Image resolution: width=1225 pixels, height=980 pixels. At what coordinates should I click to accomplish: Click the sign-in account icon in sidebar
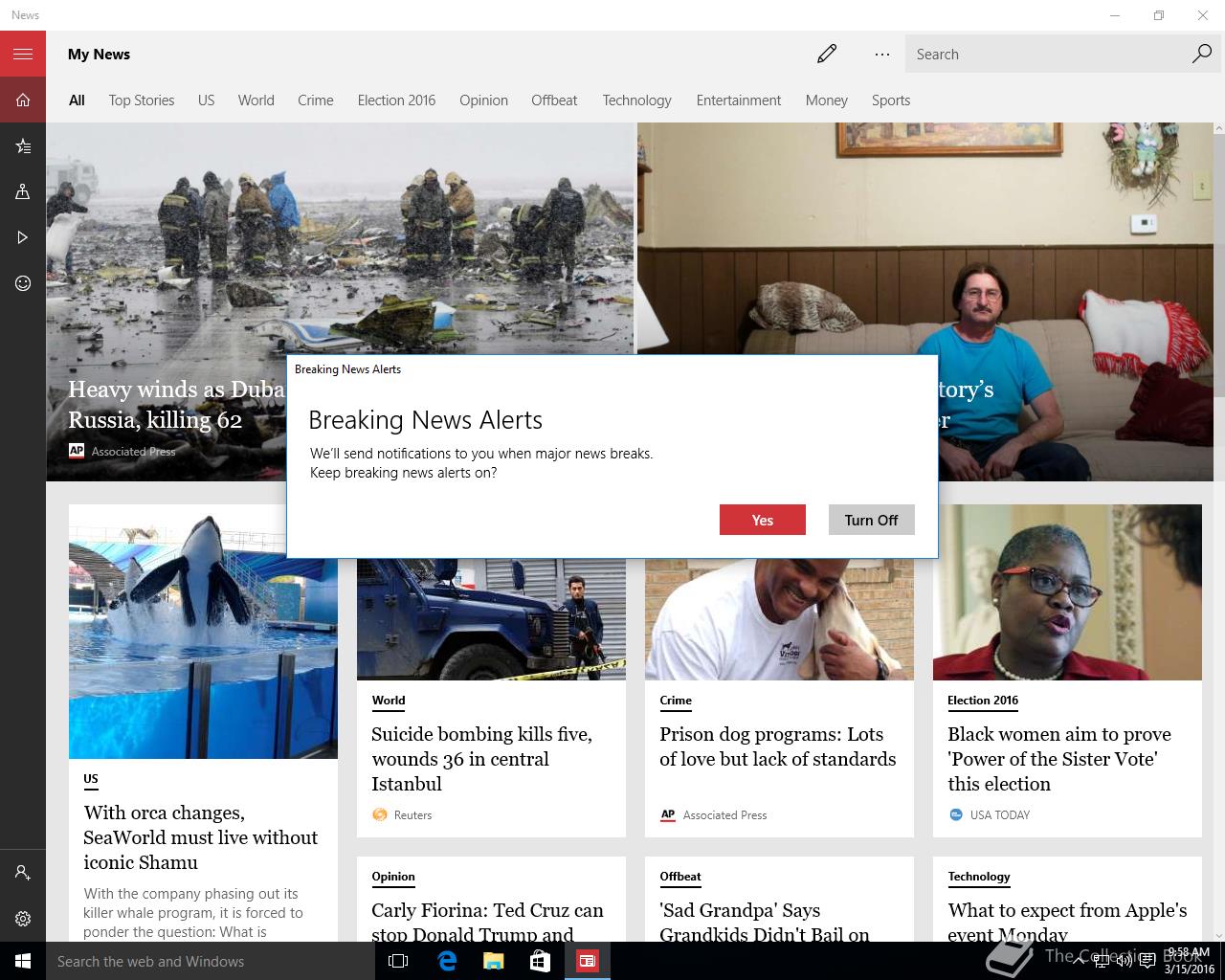[23, 873]
